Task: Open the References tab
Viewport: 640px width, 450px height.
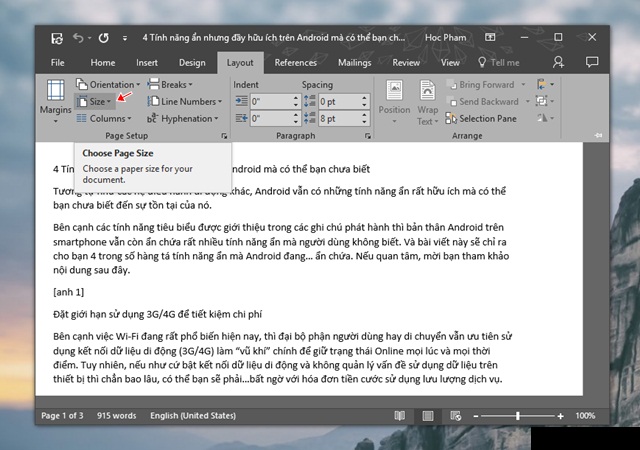Action: click(x=296, y=62)
